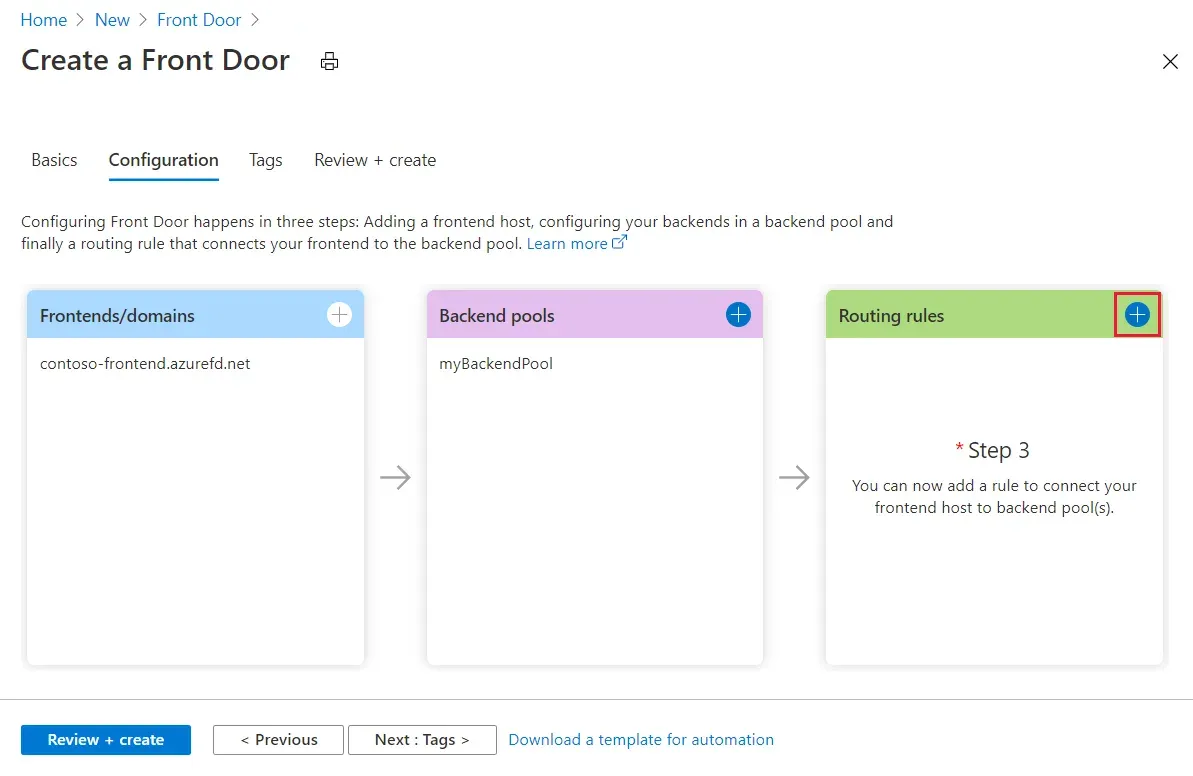Click the add icon on Routing rules panel
This screenshot has width=1193, height=776.
point(1137,314)
